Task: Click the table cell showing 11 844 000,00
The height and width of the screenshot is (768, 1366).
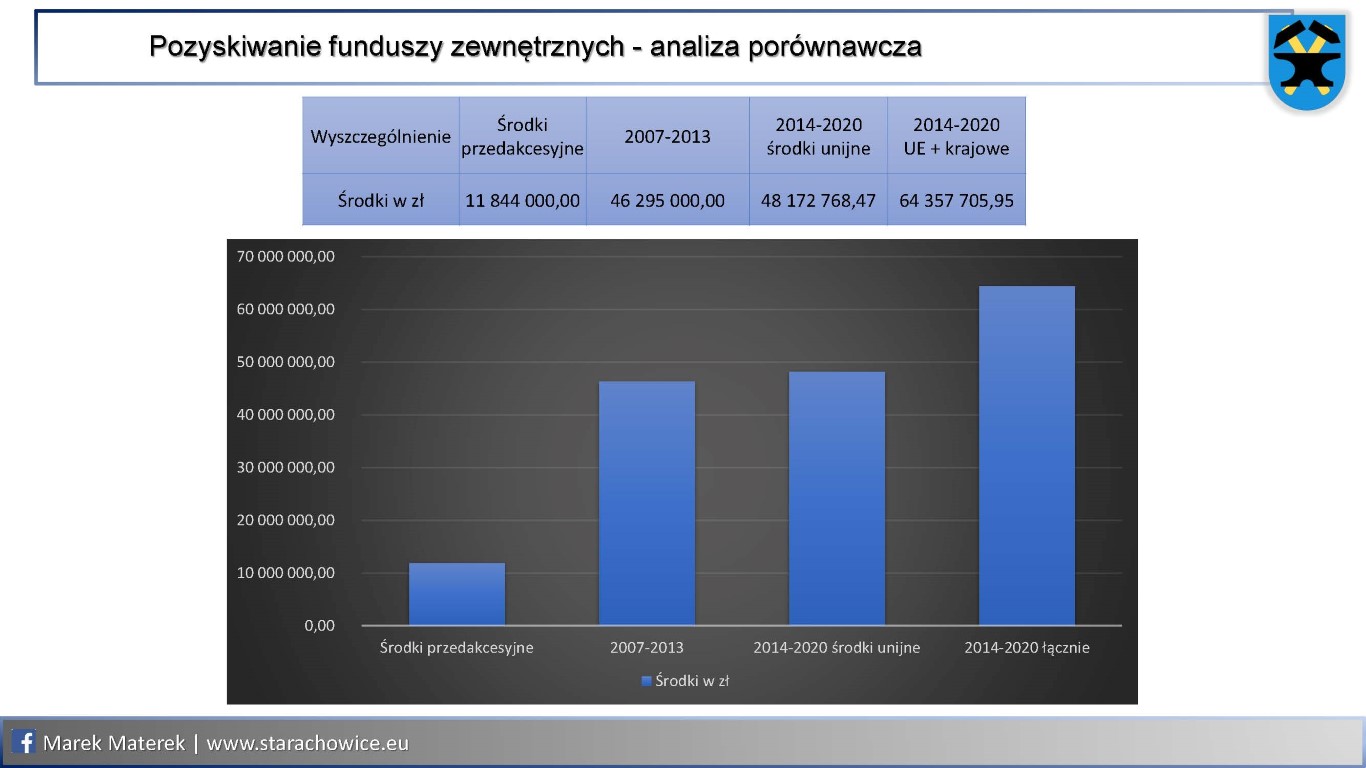Action: (522, 200)
